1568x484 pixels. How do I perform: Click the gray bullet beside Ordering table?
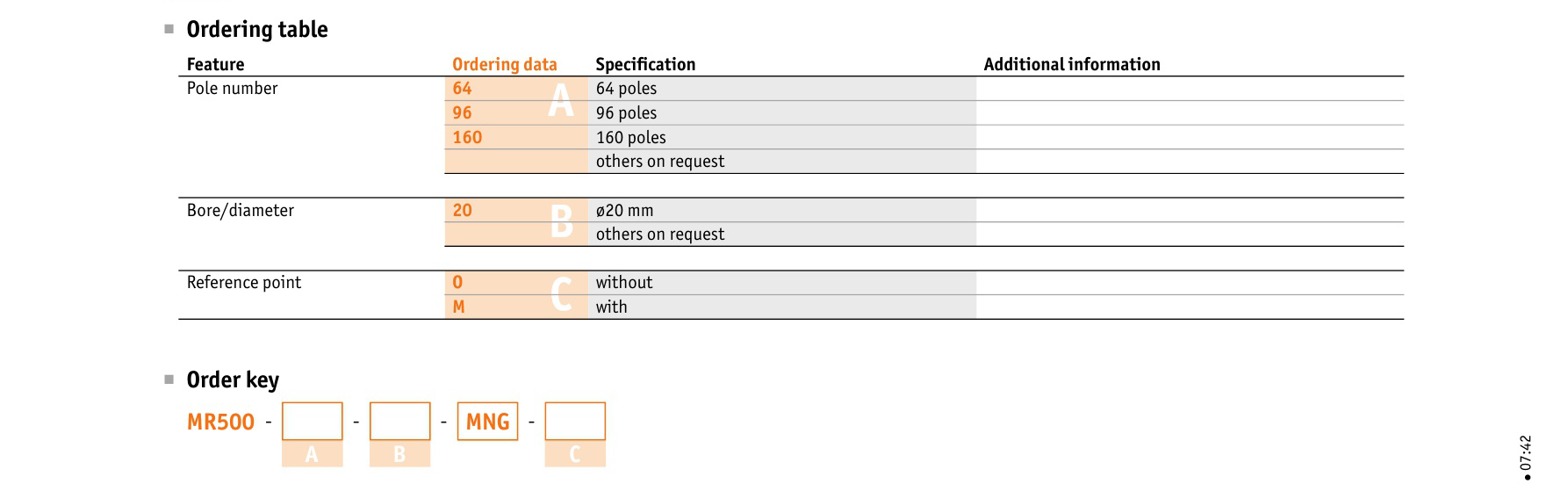click(x=169, y=29)
